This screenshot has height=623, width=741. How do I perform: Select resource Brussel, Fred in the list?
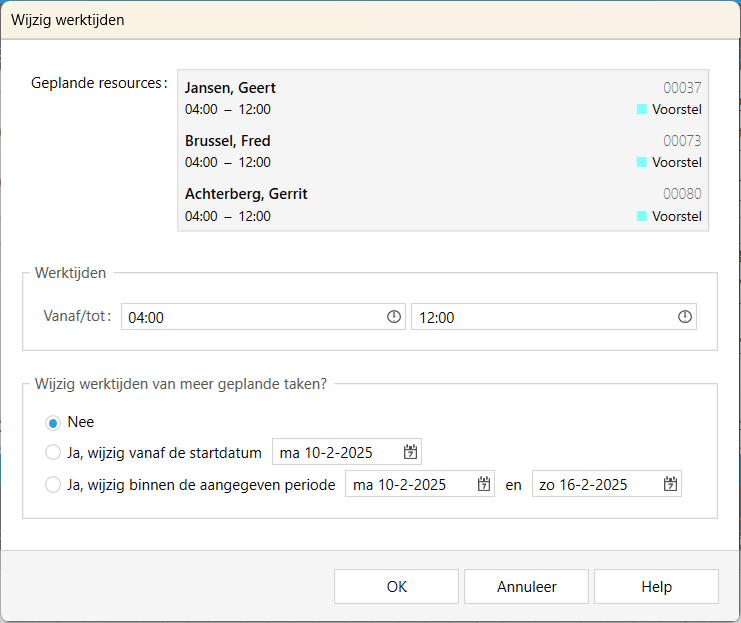coord(228,141)
